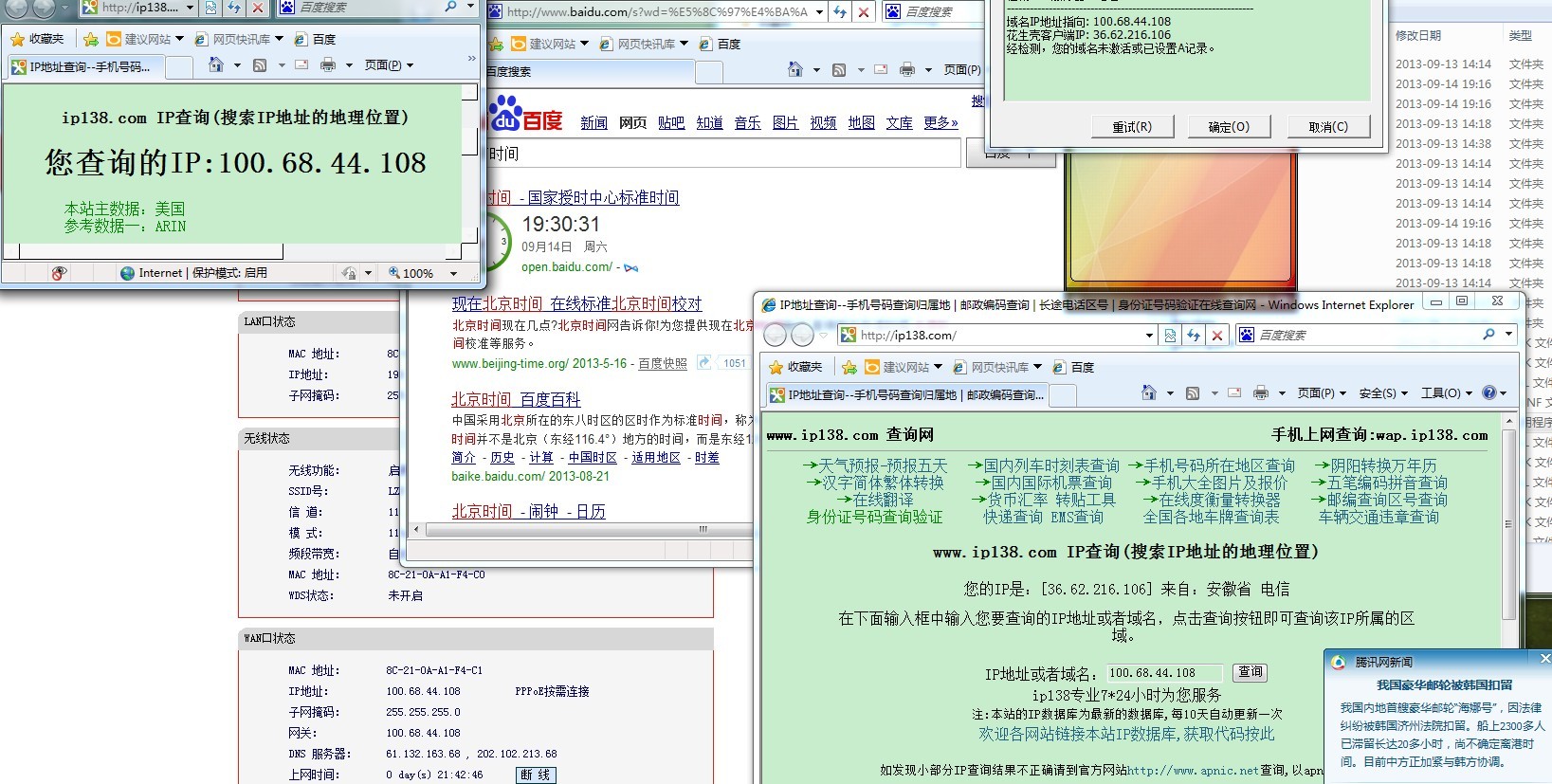Stop loading with red X in the front ip138 window

point(1217,335)
